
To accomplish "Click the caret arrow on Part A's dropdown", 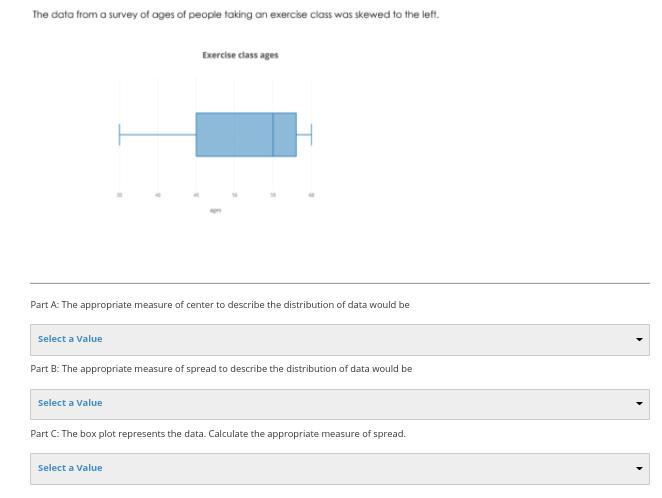I will pyautogui.click(x=639, y=340).
